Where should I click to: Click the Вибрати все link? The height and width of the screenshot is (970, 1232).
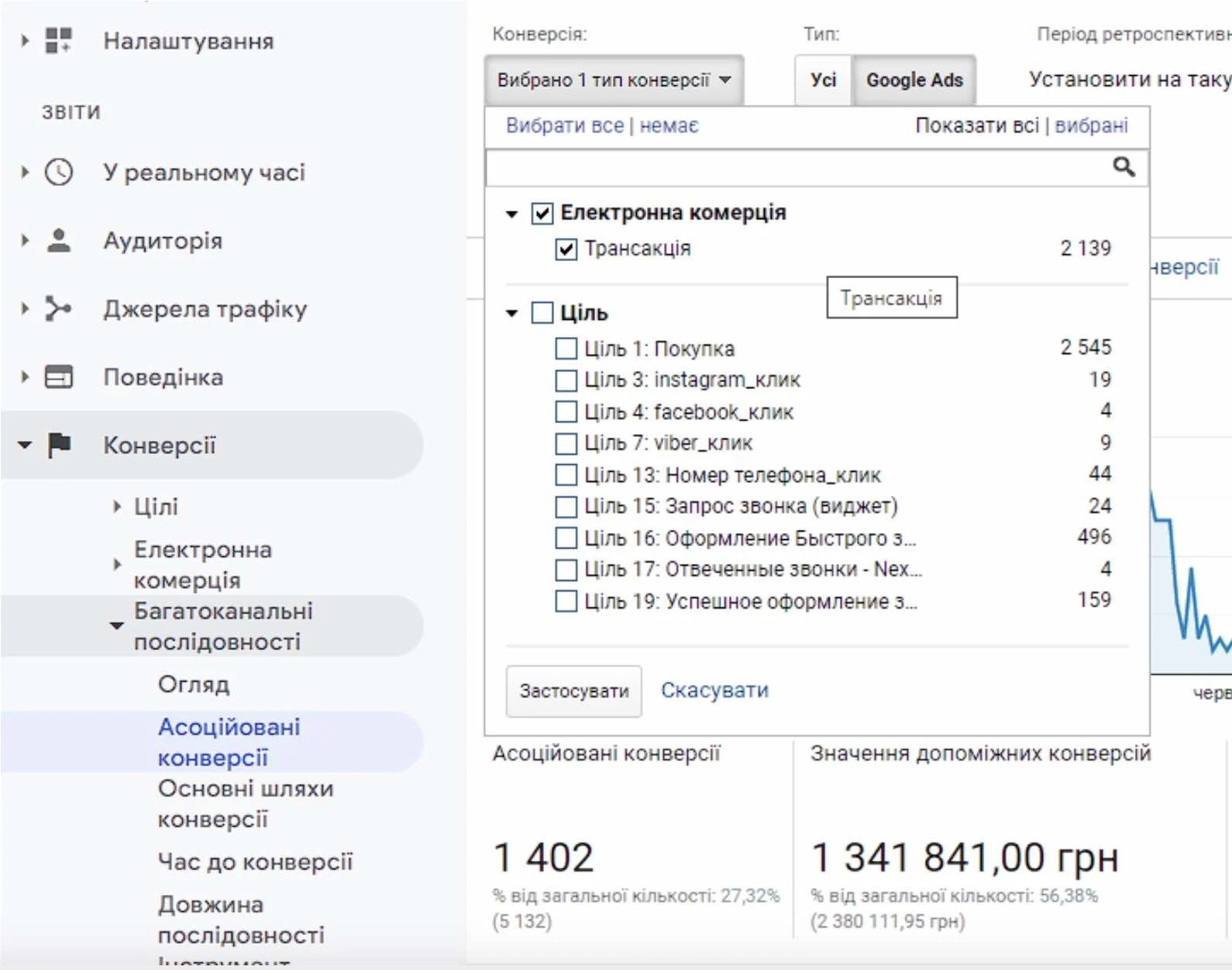point(565,126)
